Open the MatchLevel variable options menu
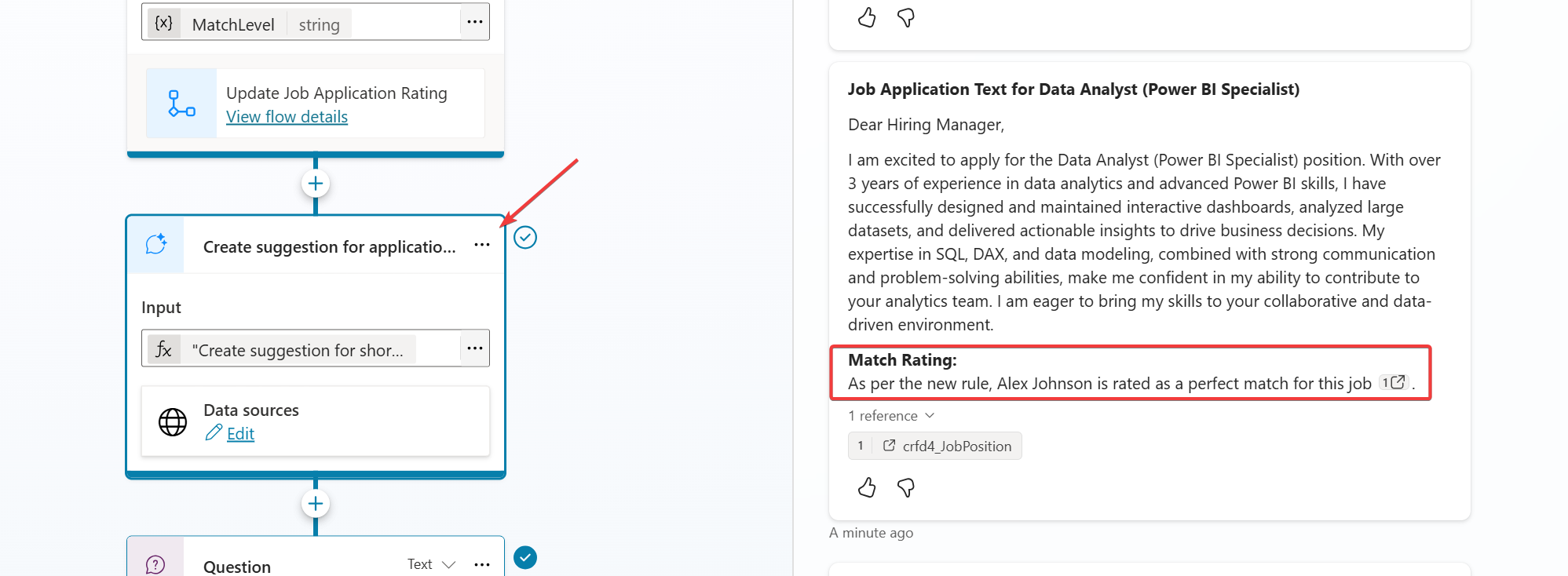This screenshot has height=576, width=1568. (x=474, y=22)
